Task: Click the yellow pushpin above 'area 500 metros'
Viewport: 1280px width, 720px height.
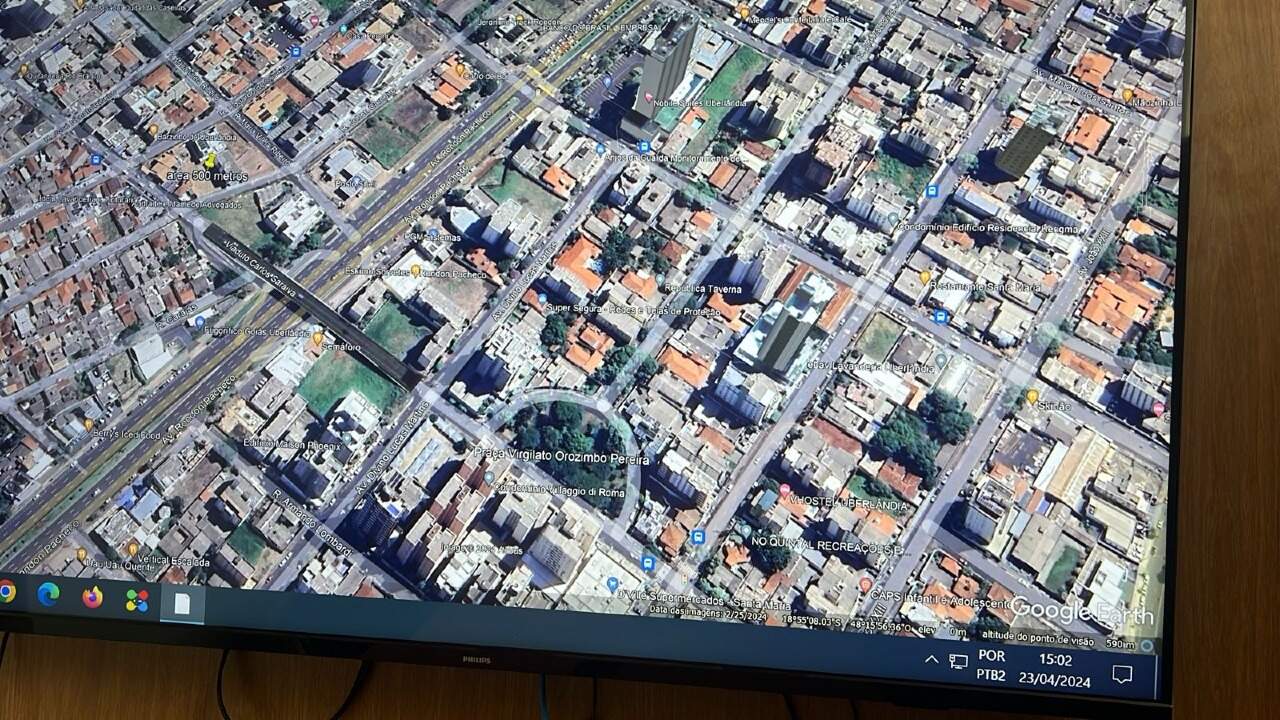Action: tap(210, 159)
